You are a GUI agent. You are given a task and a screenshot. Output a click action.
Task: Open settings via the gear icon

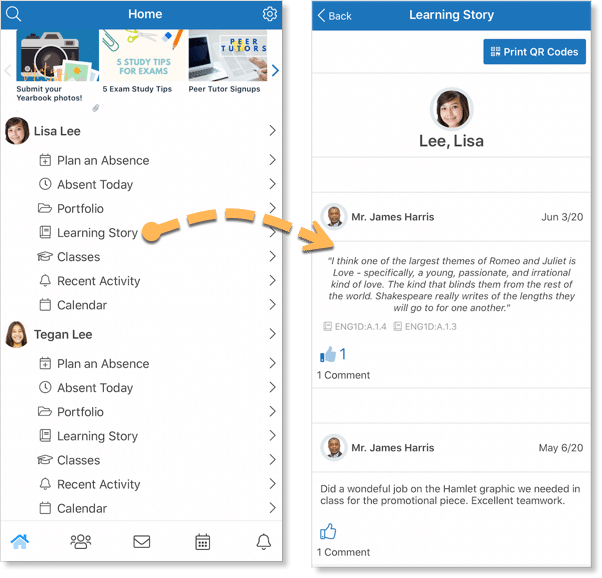tap(270, 14)
